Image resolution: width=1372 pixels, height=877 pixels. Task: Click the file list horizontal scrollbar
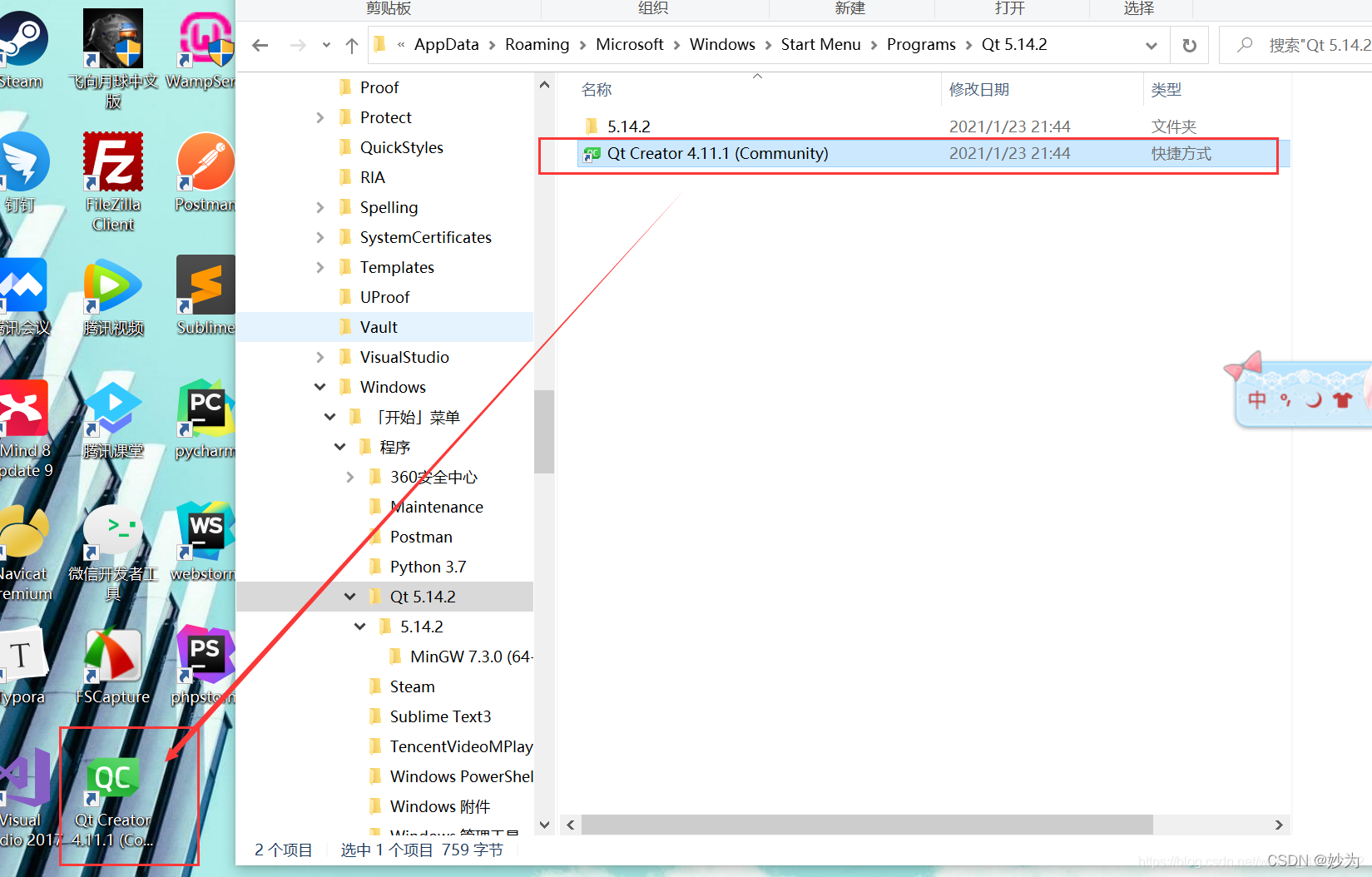pyautogui.click(x=867, y=825)
